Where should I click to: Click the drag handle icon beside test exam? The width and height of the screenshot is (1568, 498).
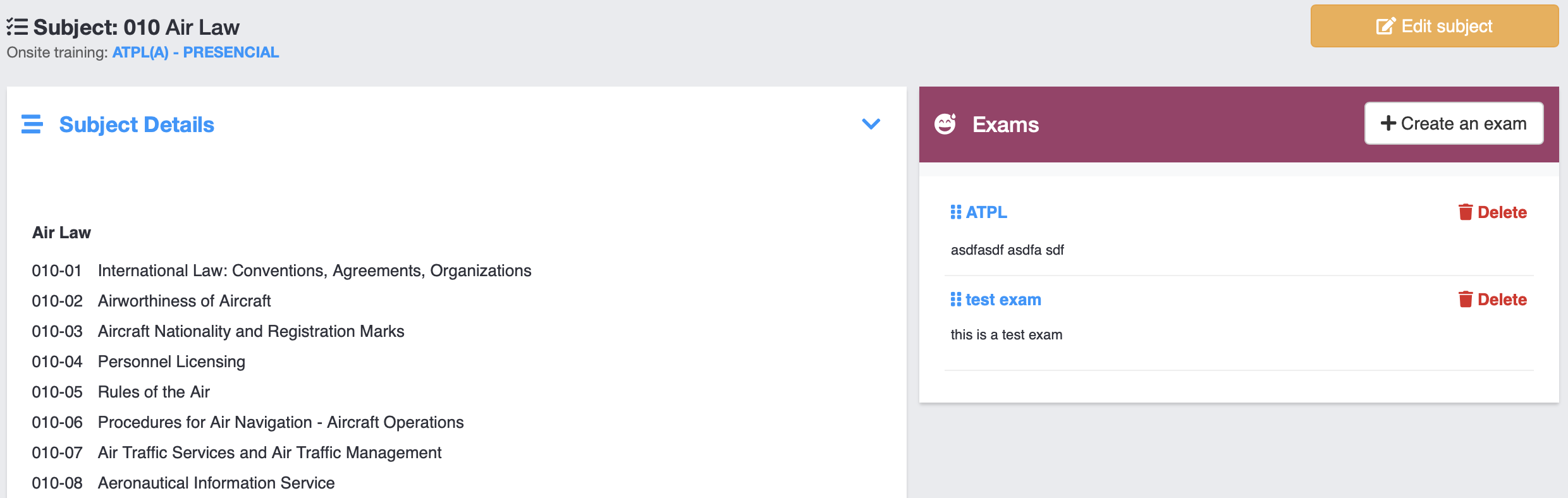pos(956,300)
